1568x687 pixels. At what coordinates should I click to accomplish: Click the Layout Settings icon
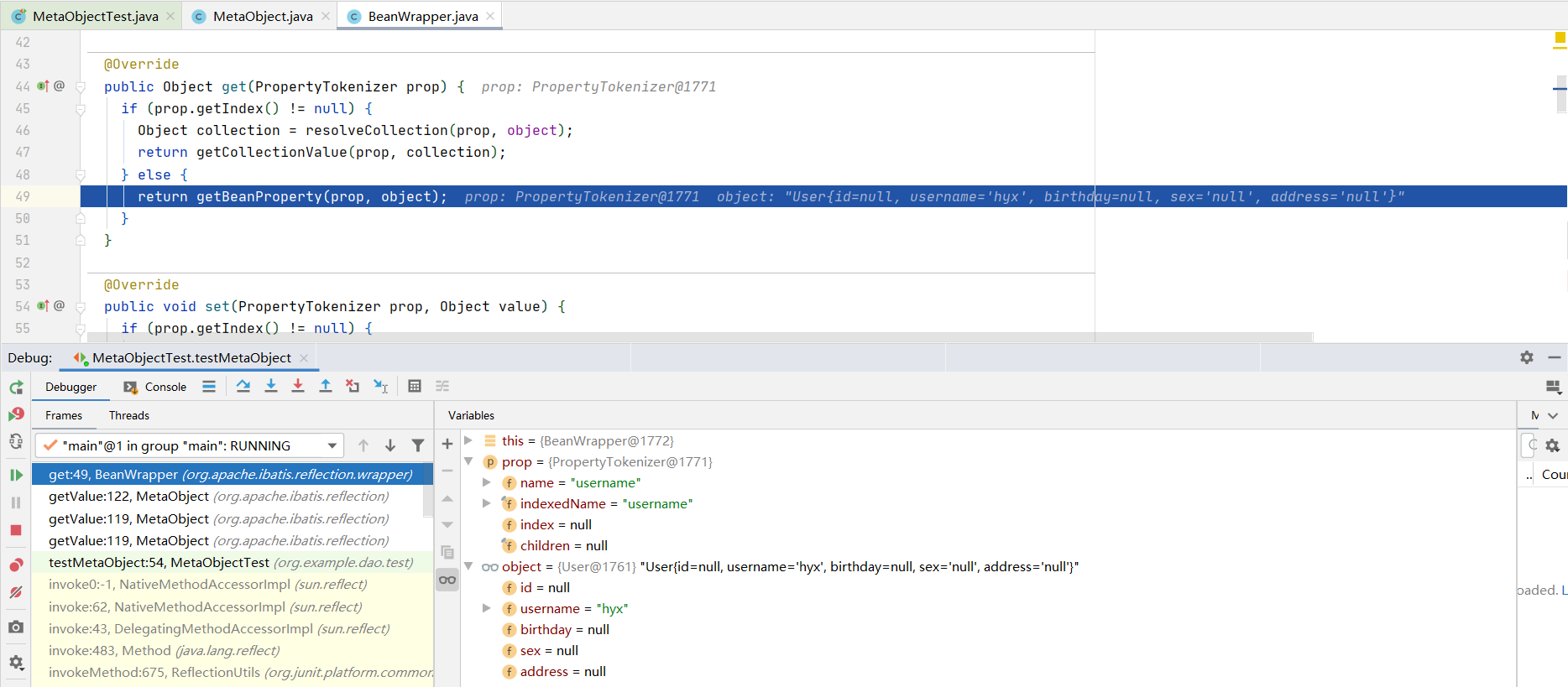(1554, 387)
